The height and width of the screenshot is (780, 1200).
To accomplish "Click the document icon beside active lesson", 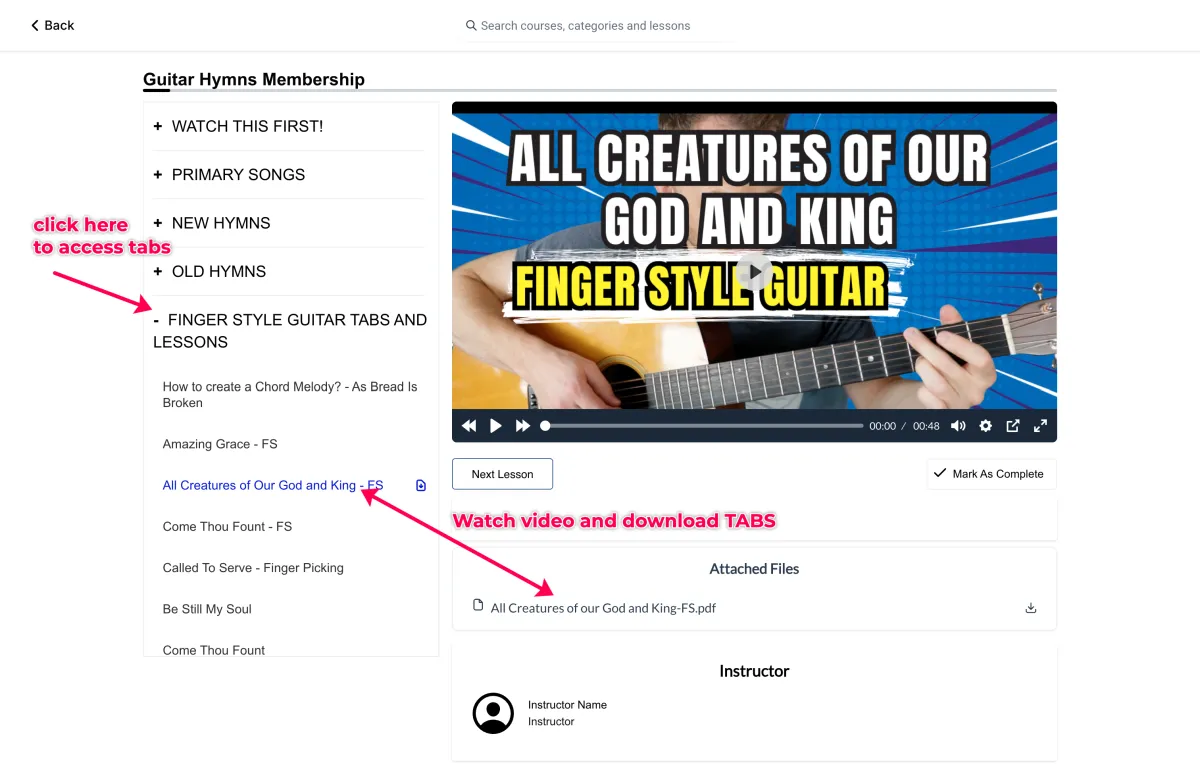I will click(x=421, y=486).
